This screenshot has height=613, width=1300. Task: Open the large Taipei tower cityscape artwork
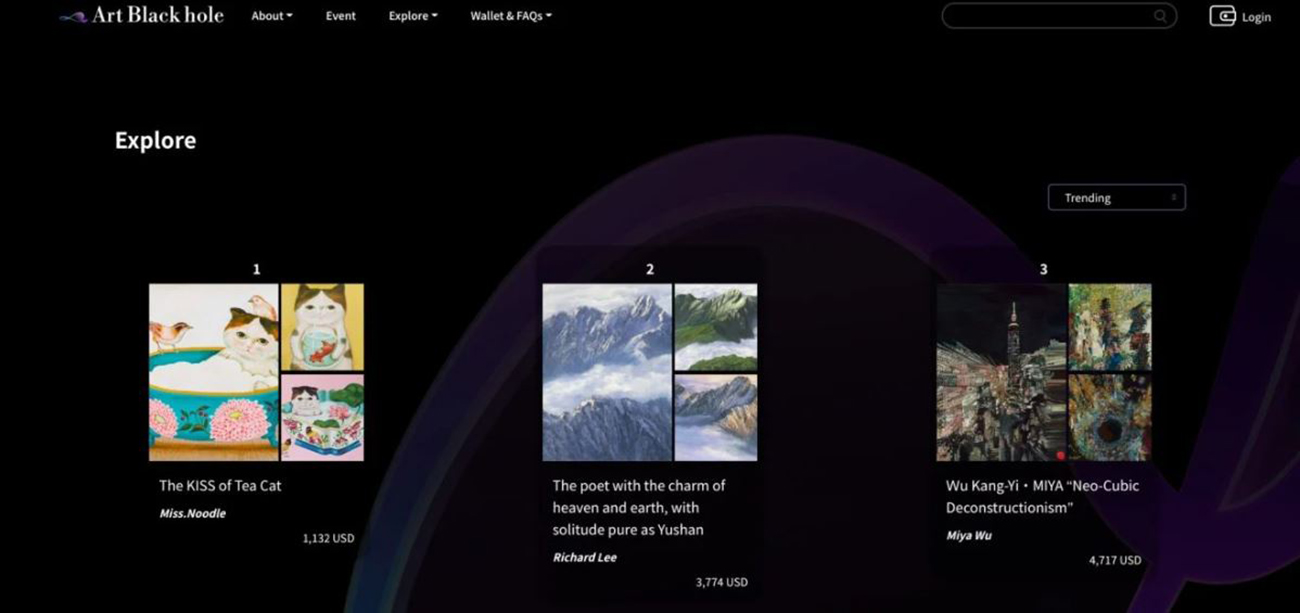[1001, 372]
